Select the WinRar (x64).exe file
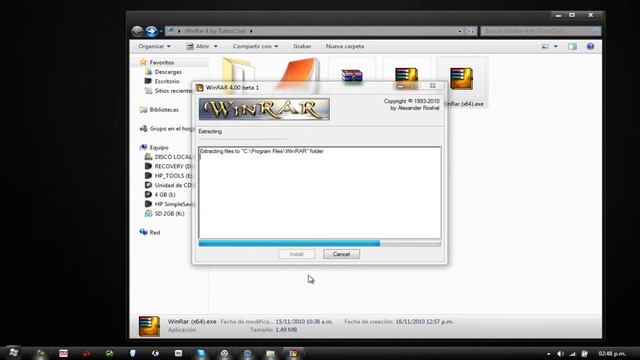 coord(462,83)
